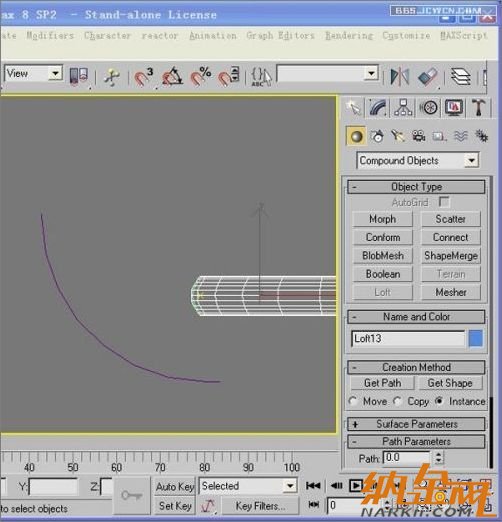Select the Move radio option
Viewport: 502px width, 522px height.
click(x=352, y=401)
